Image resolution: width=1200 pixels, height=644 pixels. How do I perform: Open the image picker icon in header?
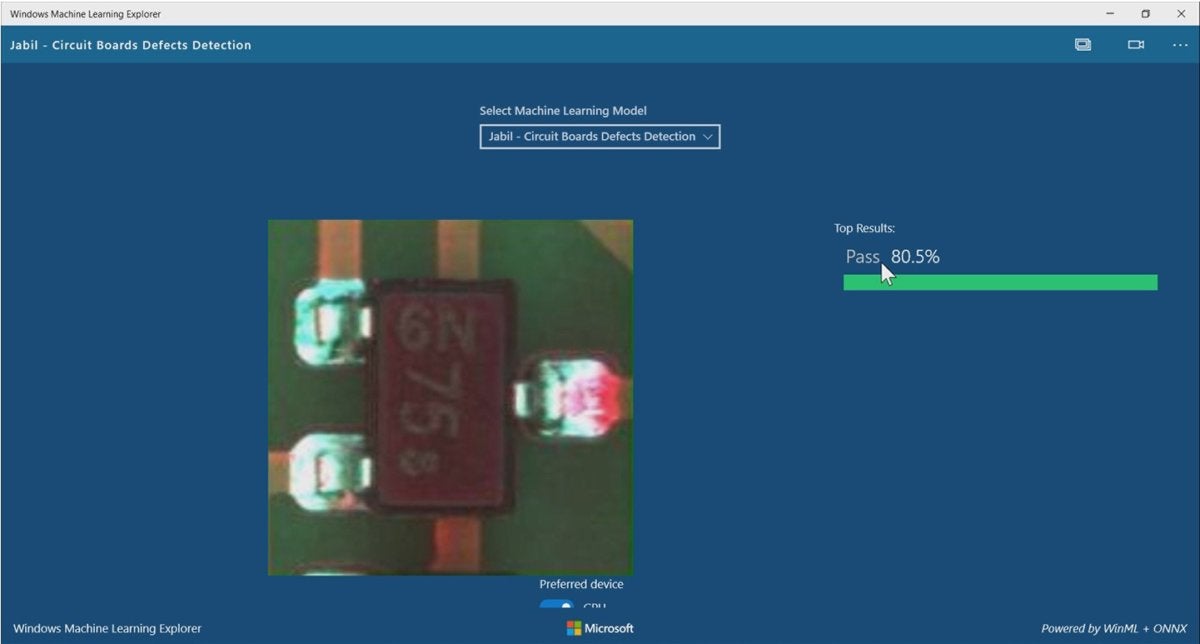click(1083, 45)
